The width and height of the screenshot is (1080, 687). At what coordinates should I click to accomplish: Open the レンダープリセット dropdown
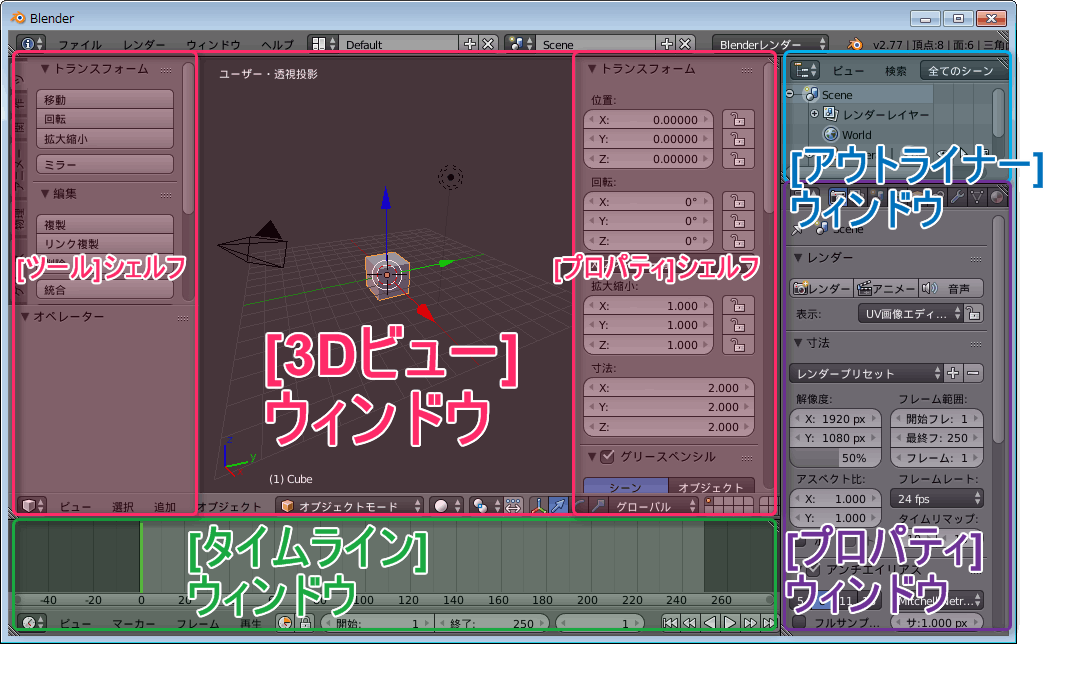pyautogui.click(x=866, y=373)
